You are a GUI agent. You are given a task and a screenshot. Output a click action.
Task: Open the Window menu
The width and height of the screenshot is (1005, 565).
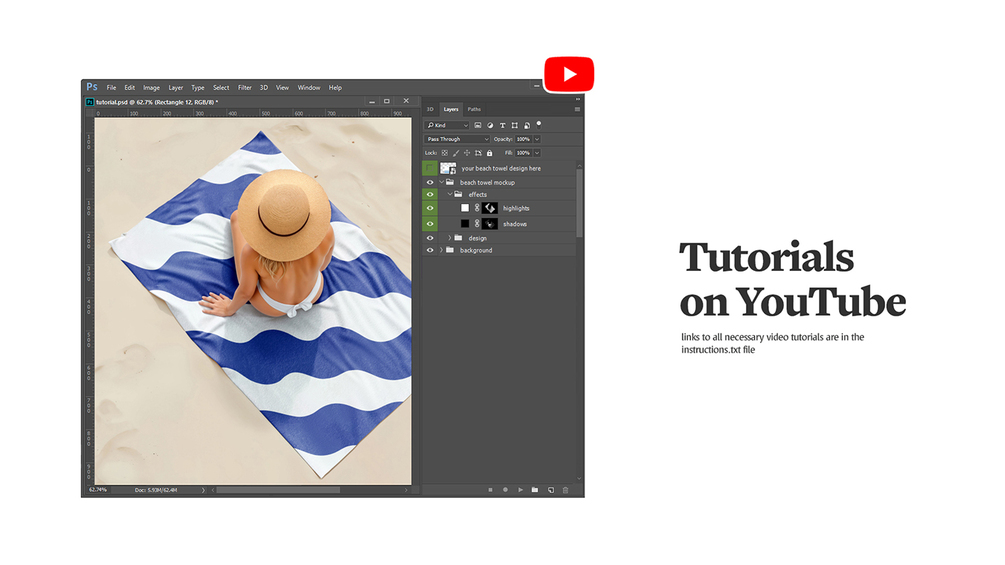click(x=309, y=88)
